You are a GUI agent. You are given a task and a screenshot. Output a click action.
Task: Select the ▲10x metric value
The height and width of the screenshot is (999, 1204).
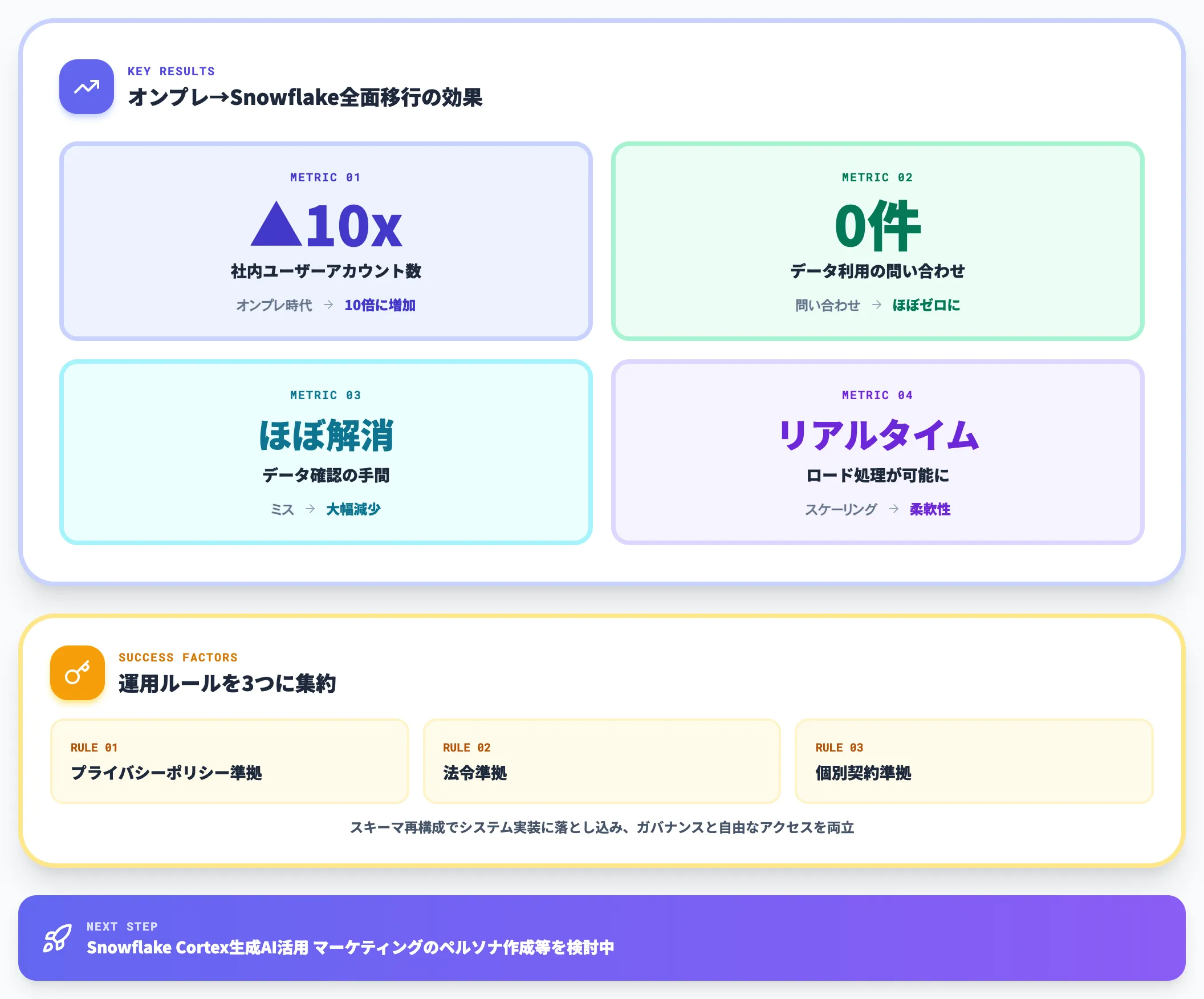pyautogui.click(x=326, y=225)
